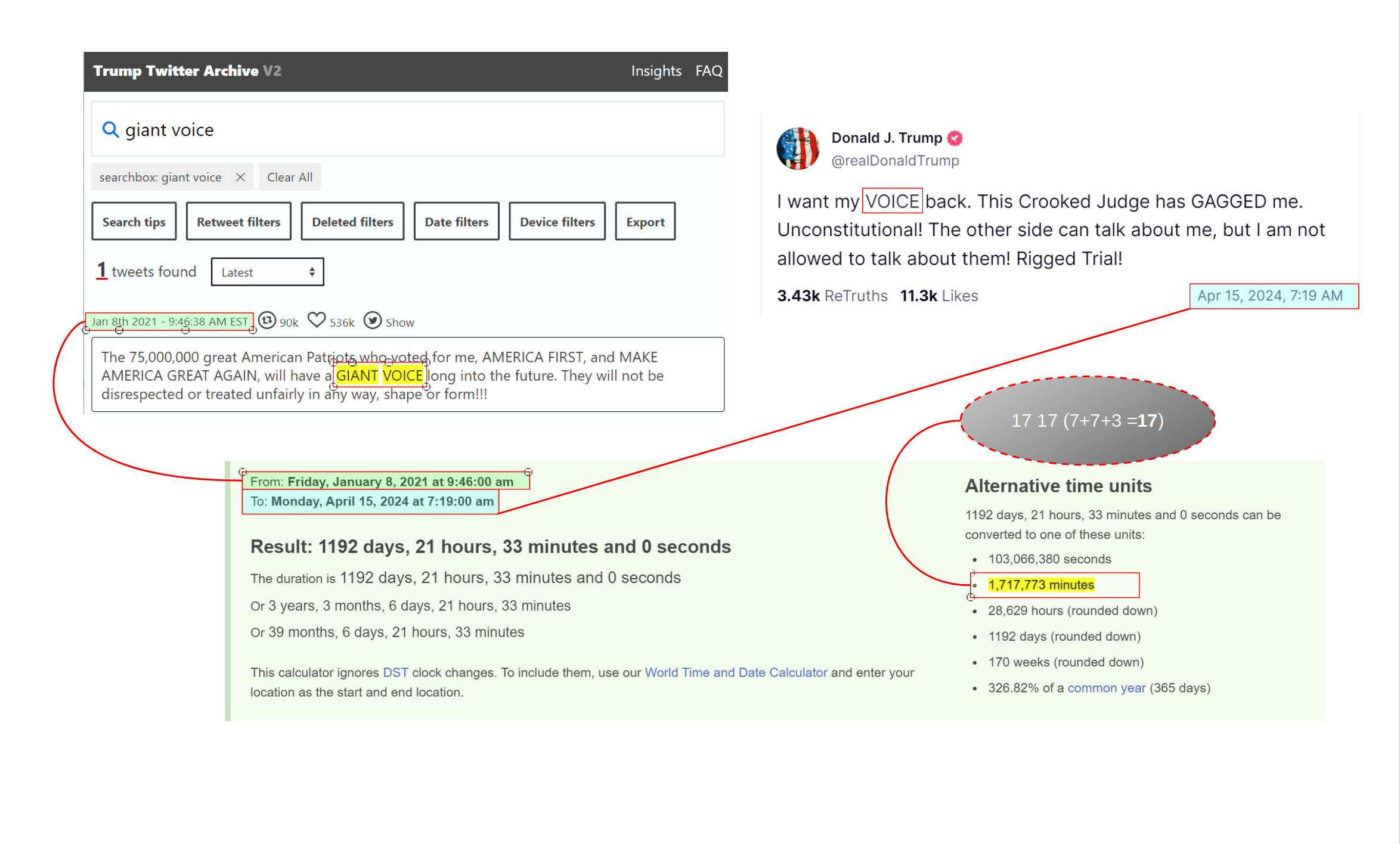1400x844 pixels.
Task: Click '28,629 hours (rounded down)' entry
Action: pos(1073,611)
